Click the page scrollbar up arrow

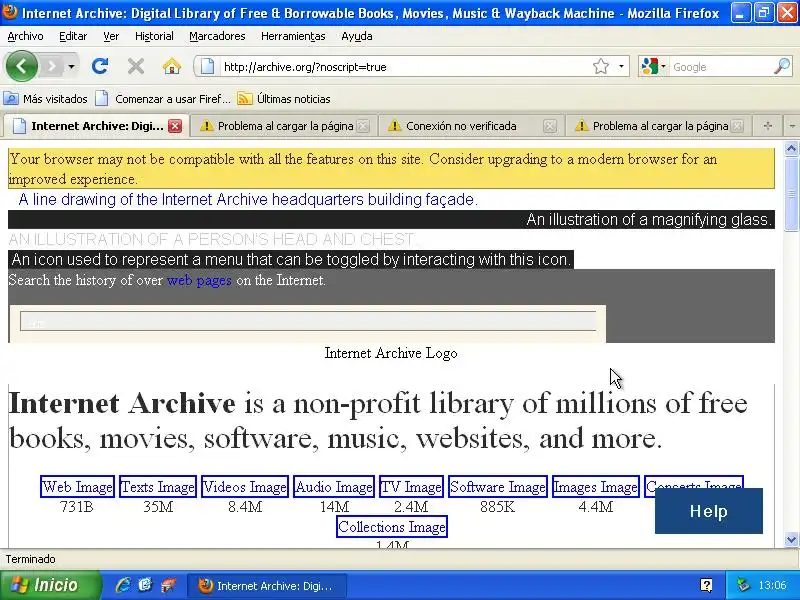coord(791,149)
